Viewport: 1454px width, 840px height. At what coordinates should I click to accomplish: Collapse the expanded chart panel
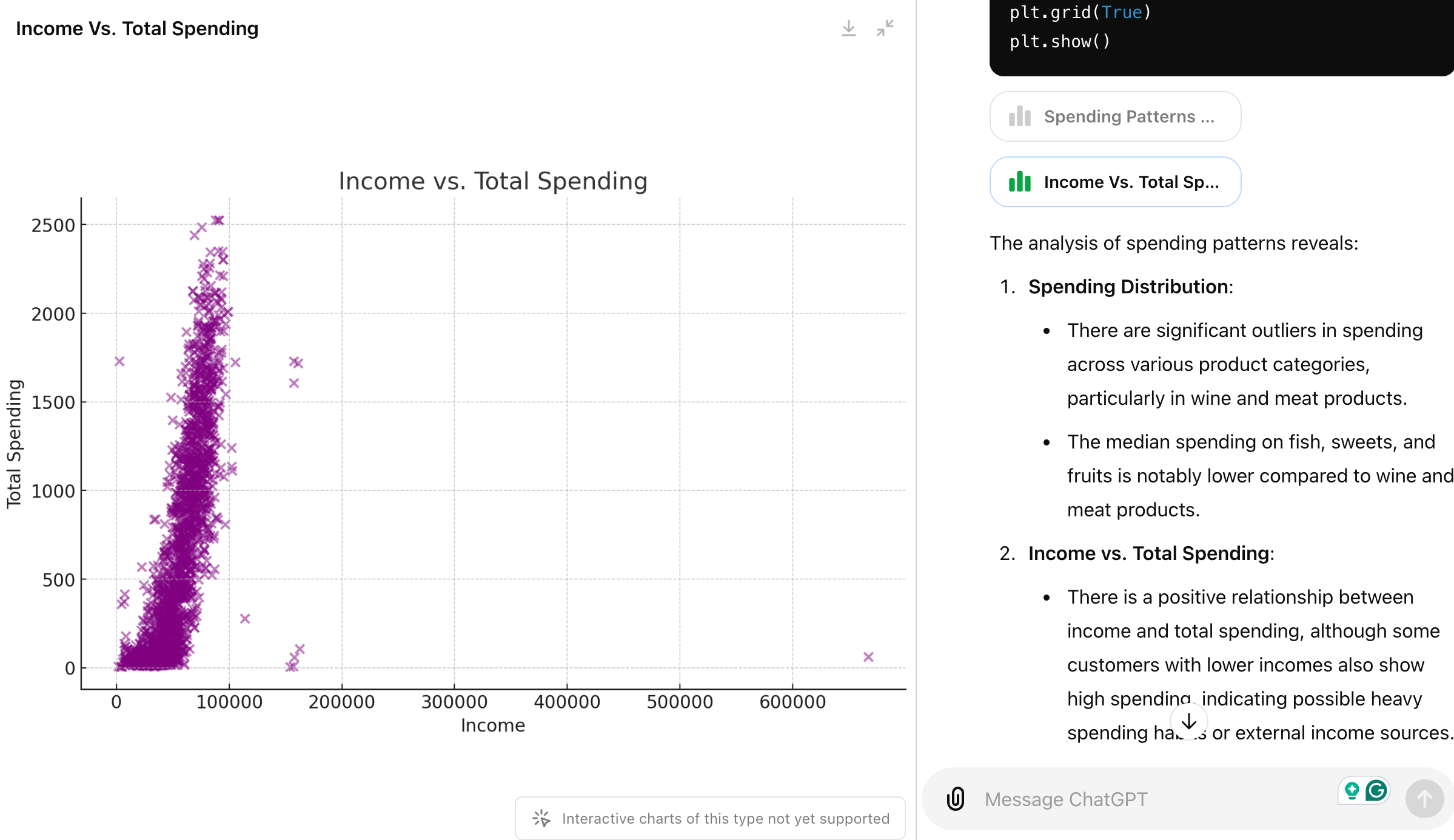(885, 28)
